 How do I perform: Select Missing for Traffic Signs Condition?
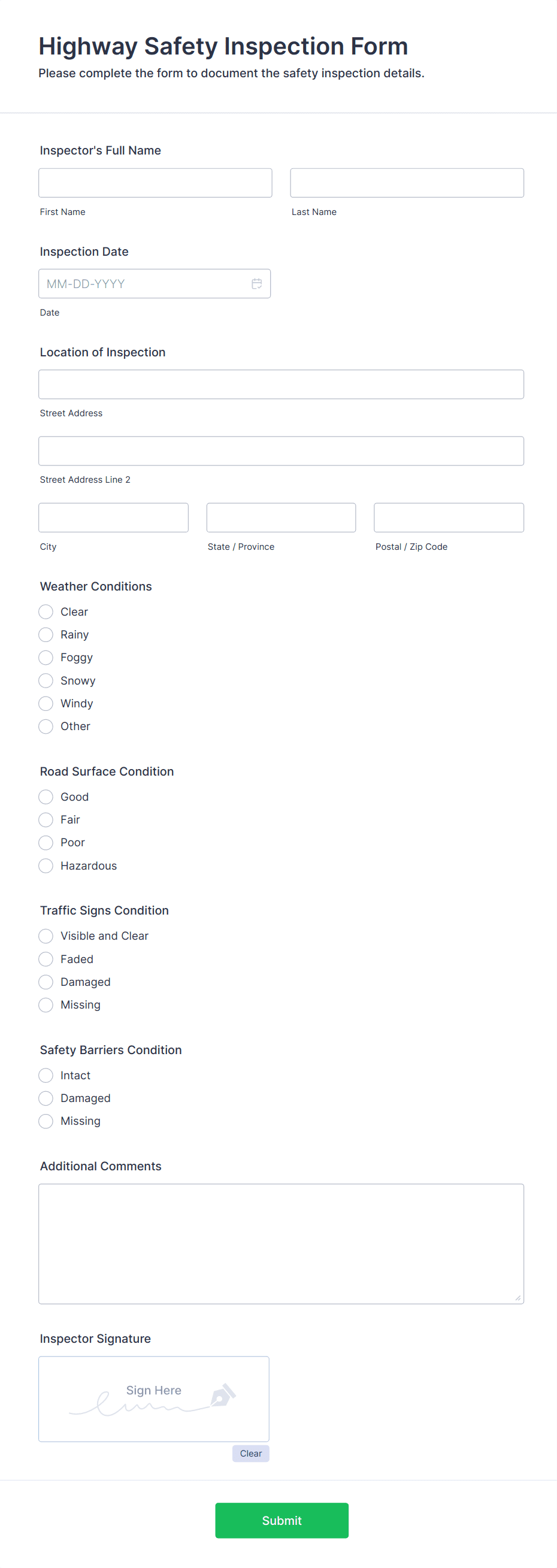pos(46,1004)
